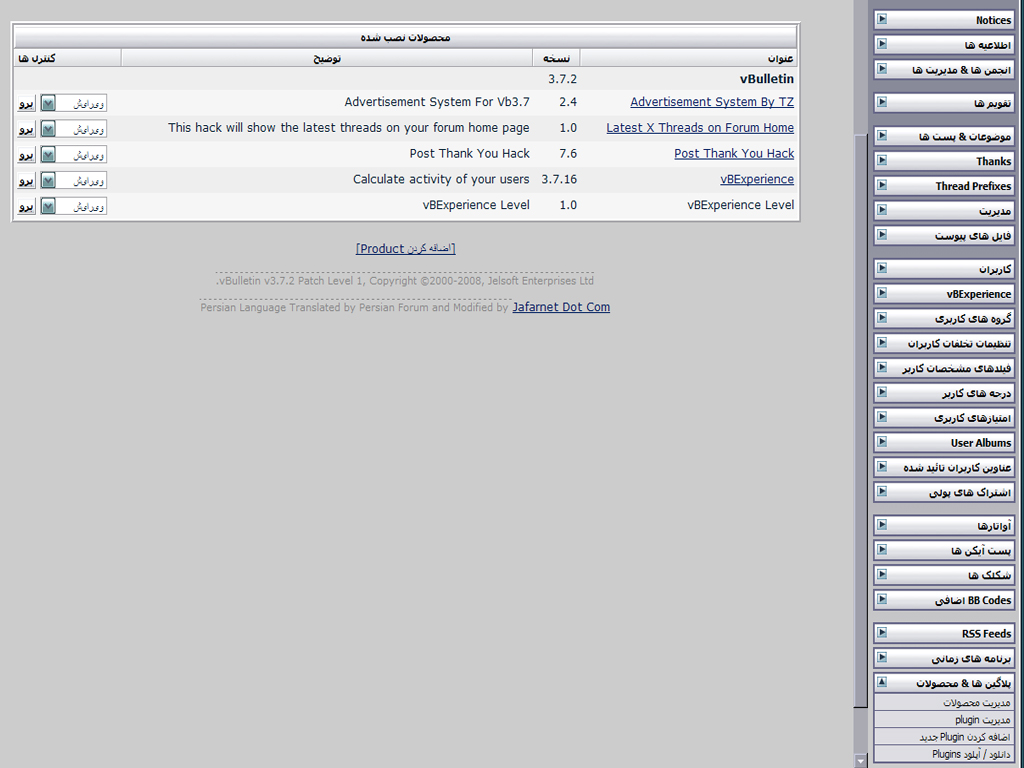Open the اطلاعیه ها sidebar menu

coord(944,44)
